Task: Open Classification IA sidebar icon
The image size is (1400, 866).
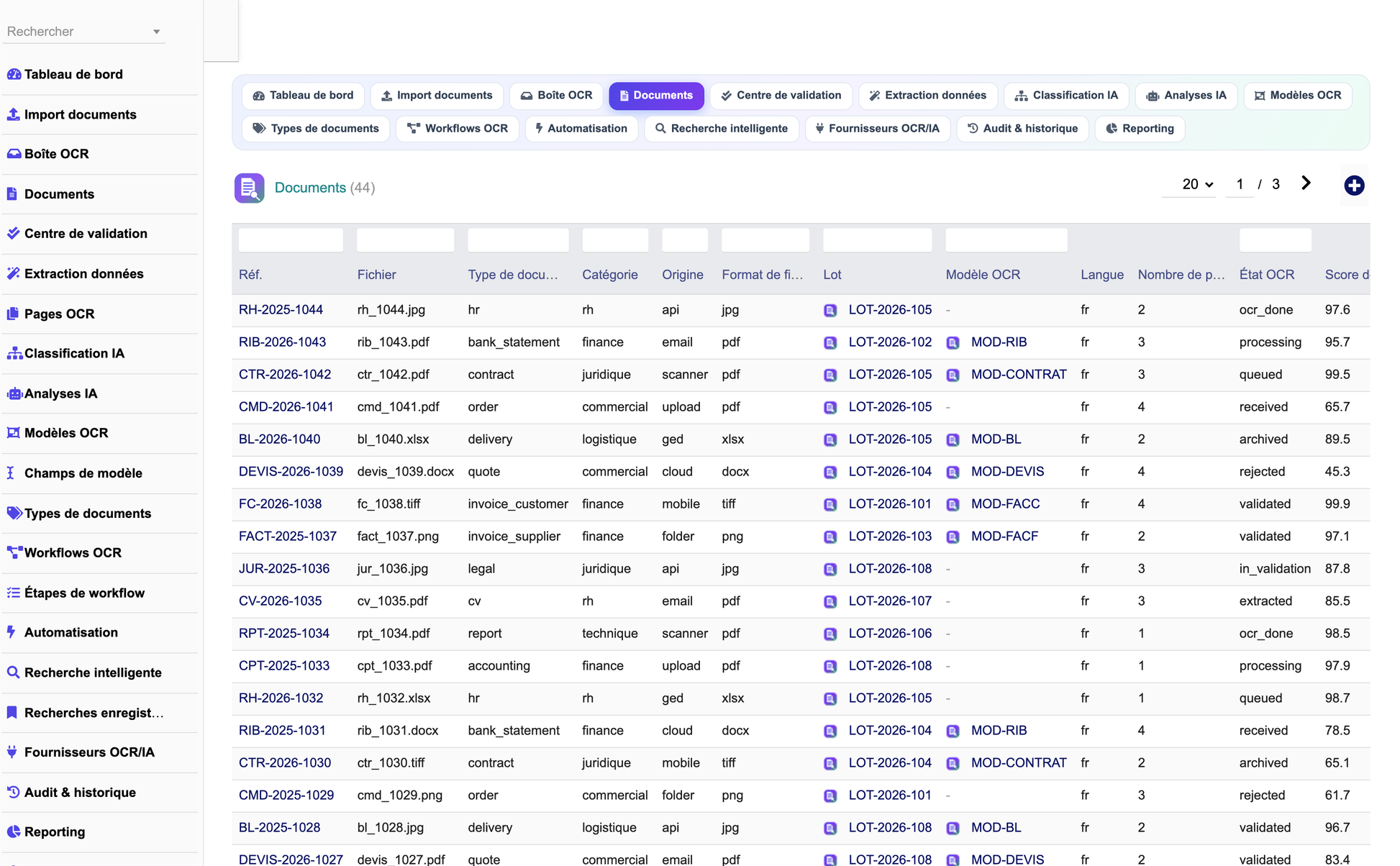Action: tap(14, 353)
